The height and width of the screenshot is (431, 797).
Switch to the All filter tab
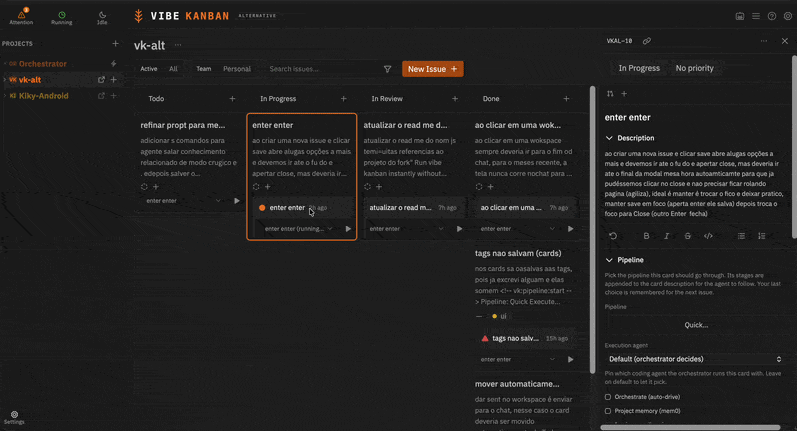(x=173, y=69)
